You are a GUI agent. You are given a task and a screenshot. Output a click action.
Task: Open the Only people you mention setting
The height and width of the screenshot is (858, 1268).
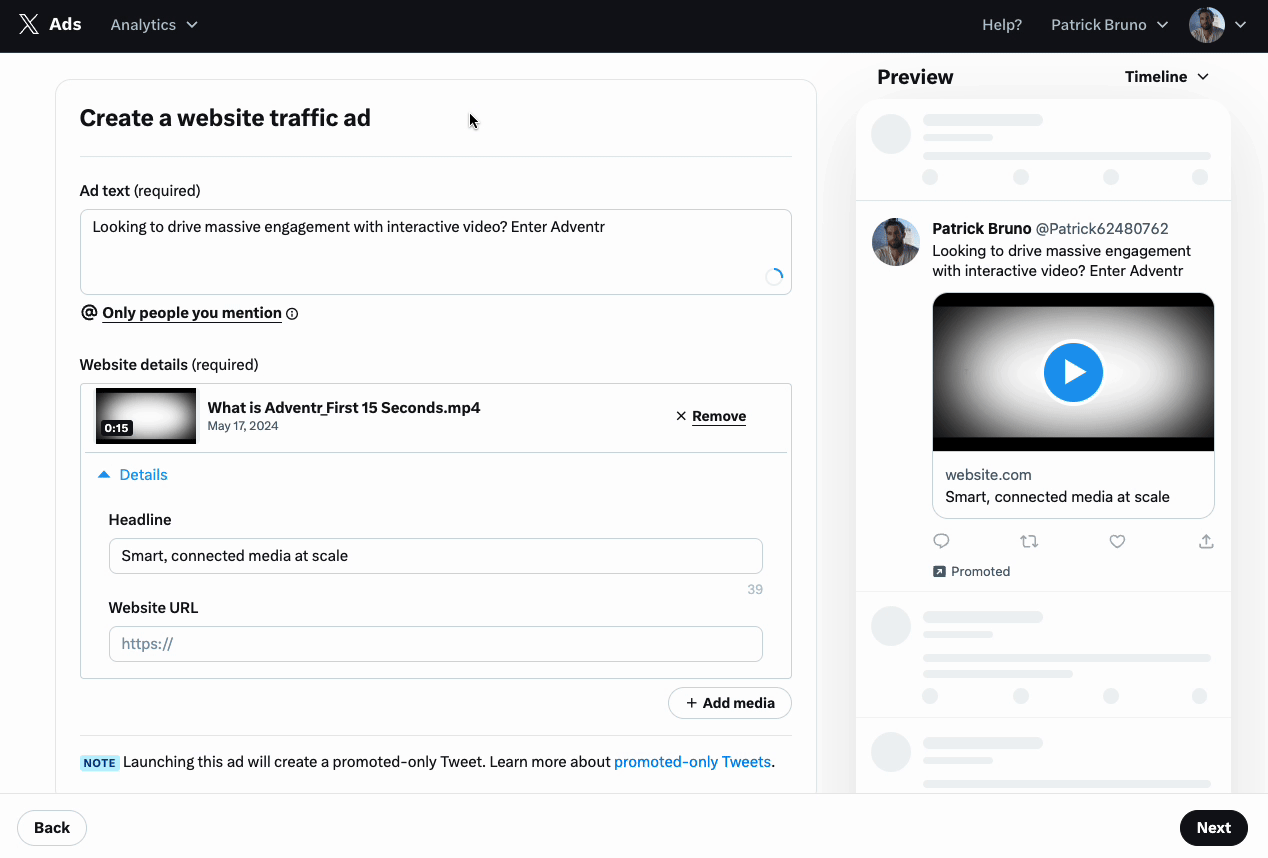click(192, 313)
